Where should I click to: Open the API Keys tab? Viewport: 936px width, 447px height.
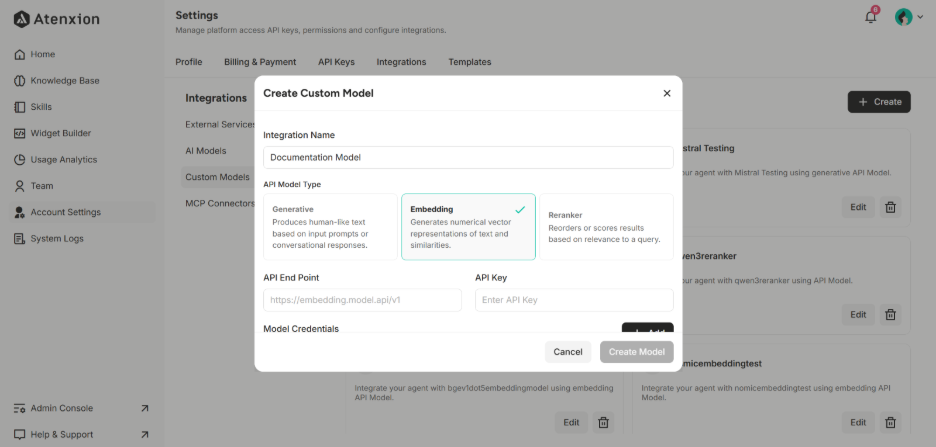(x=336, y=62)
